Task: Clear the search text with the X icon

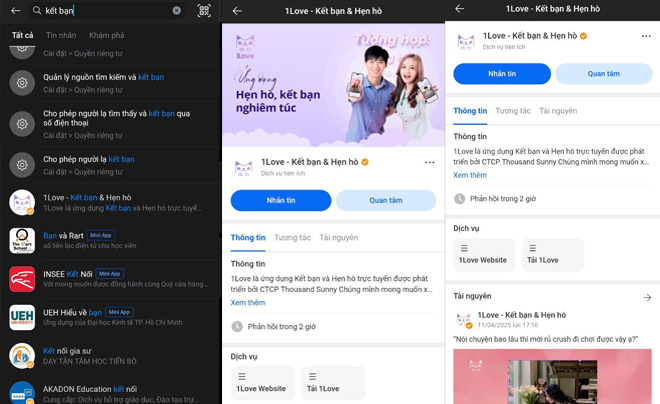Action: 177,11
